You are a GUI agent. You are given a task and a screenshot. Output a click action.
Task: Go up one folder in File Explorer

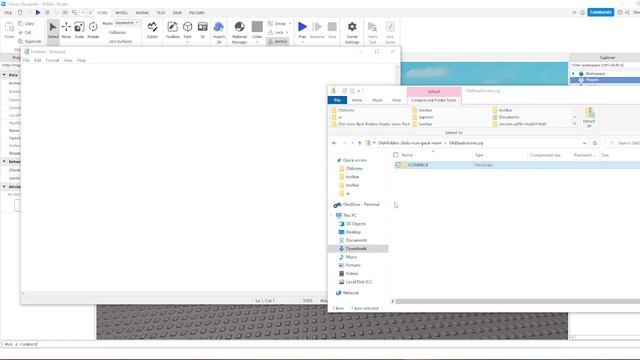coord(360,143)
